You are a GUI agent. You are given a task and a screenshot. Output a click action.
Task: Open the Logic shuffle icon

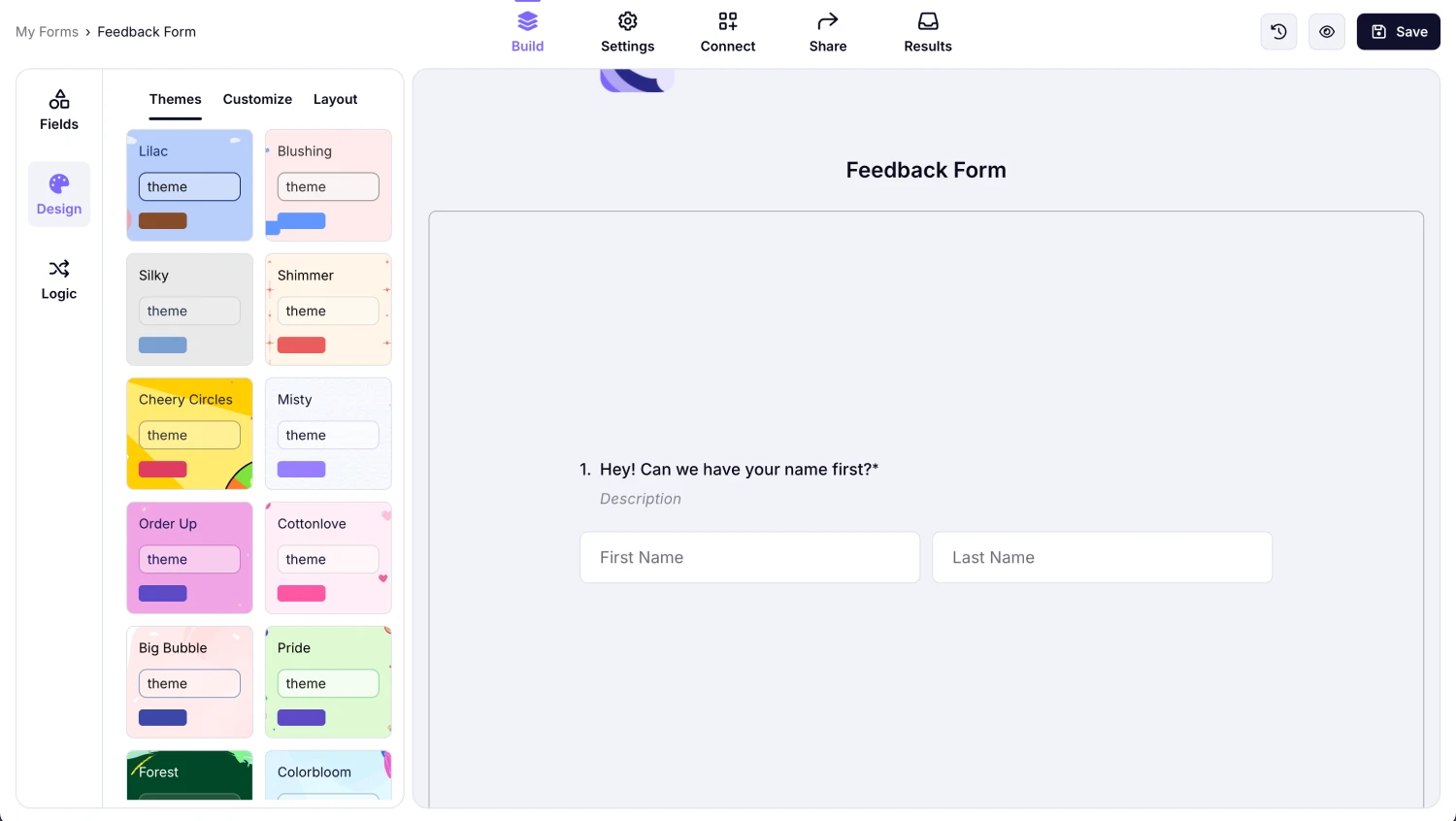click(x=59, y=269)
